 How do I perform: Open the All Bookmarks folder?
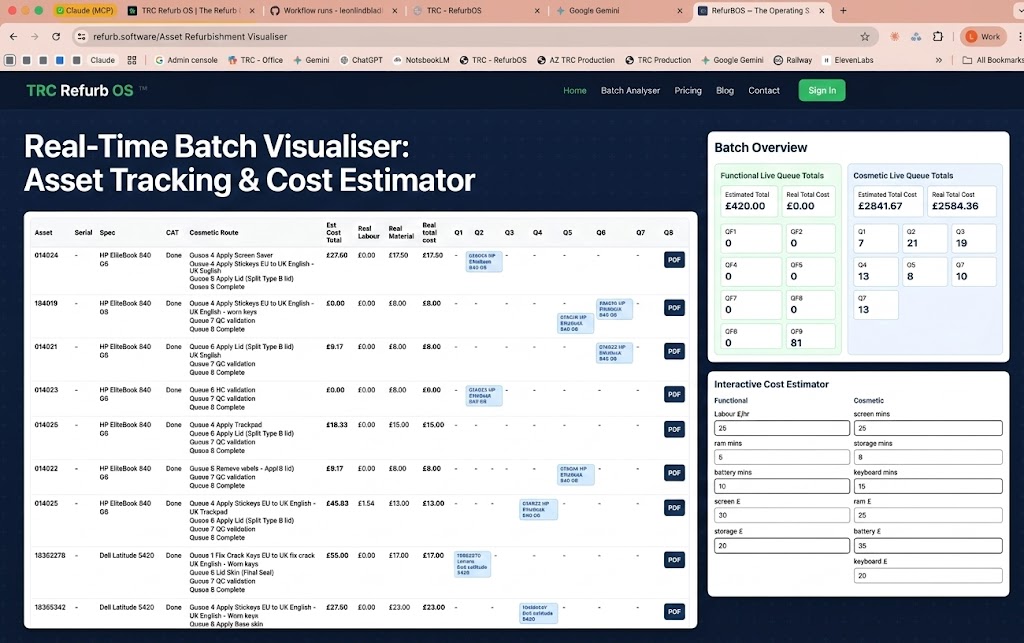coord(993,60)
